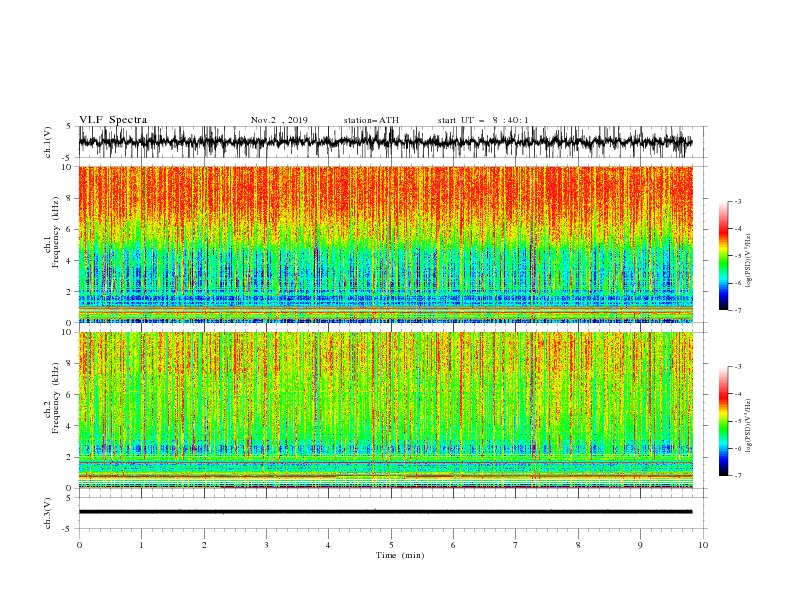Click Time axis tick label "7"

click(x=516, y=545)
